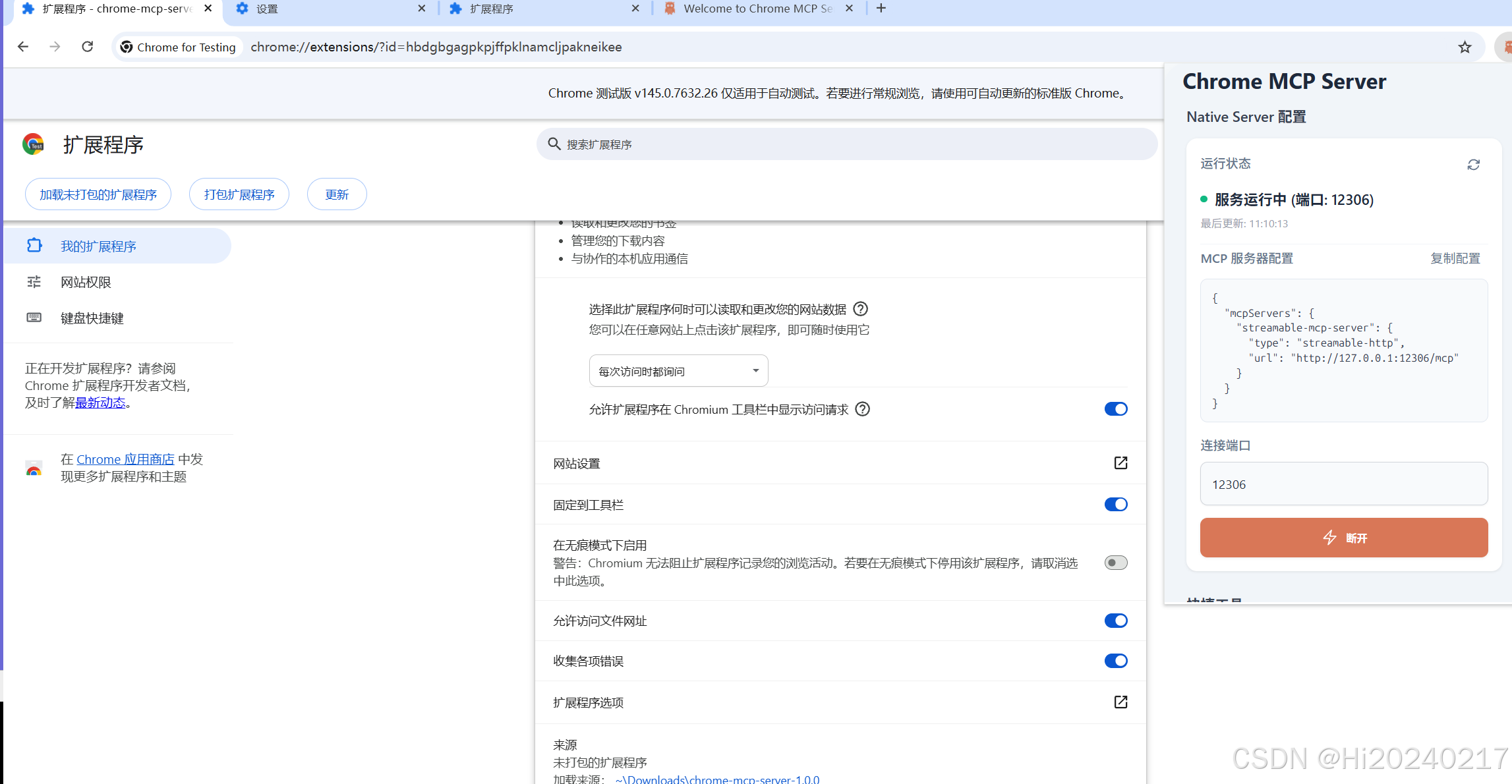
Task: Click the extension icon in the browser toolbar
Action: [x=1507, y=47]
